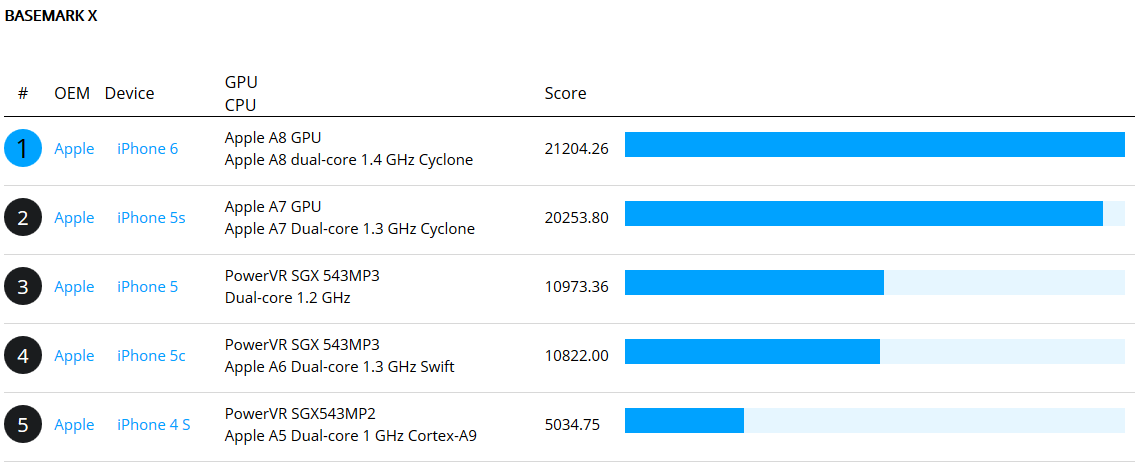The height and width of the screenshot is (471, 1135).
Task: Open Apple link in iPhone 5s row
Action: (74, 218)
